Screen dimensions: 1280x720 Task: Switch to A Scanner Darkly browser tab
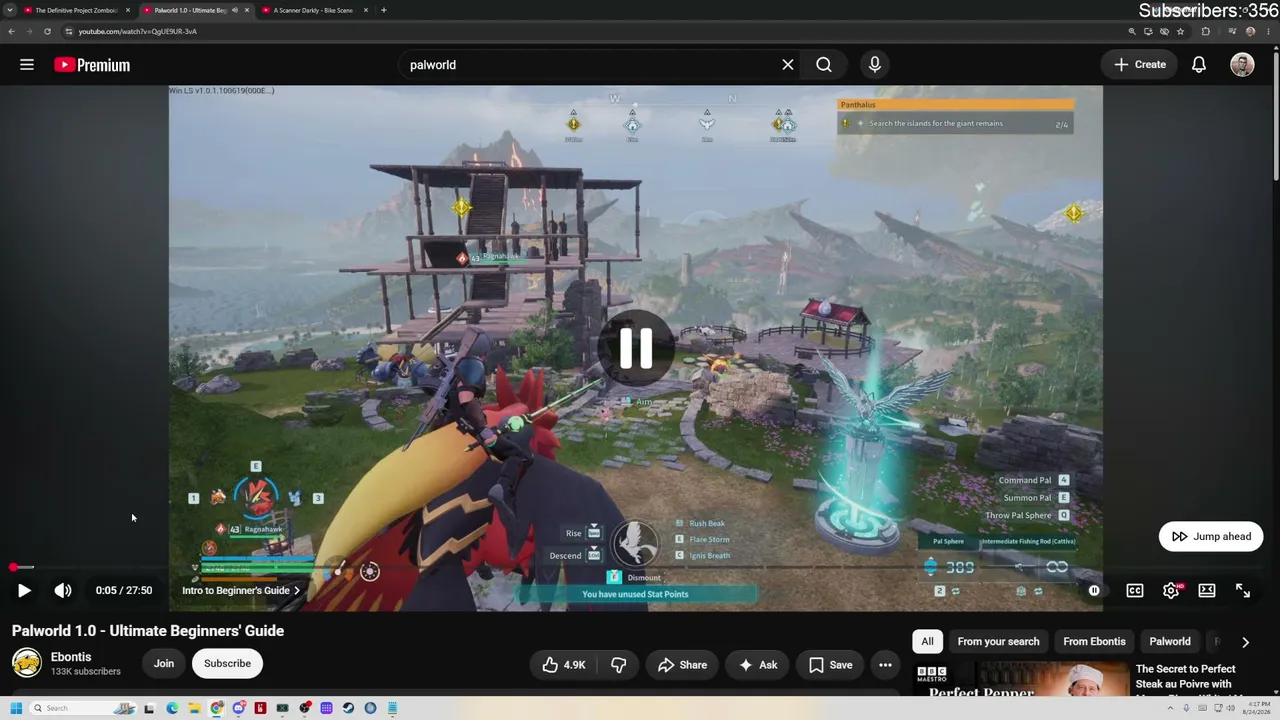click(x=313, y=10)
